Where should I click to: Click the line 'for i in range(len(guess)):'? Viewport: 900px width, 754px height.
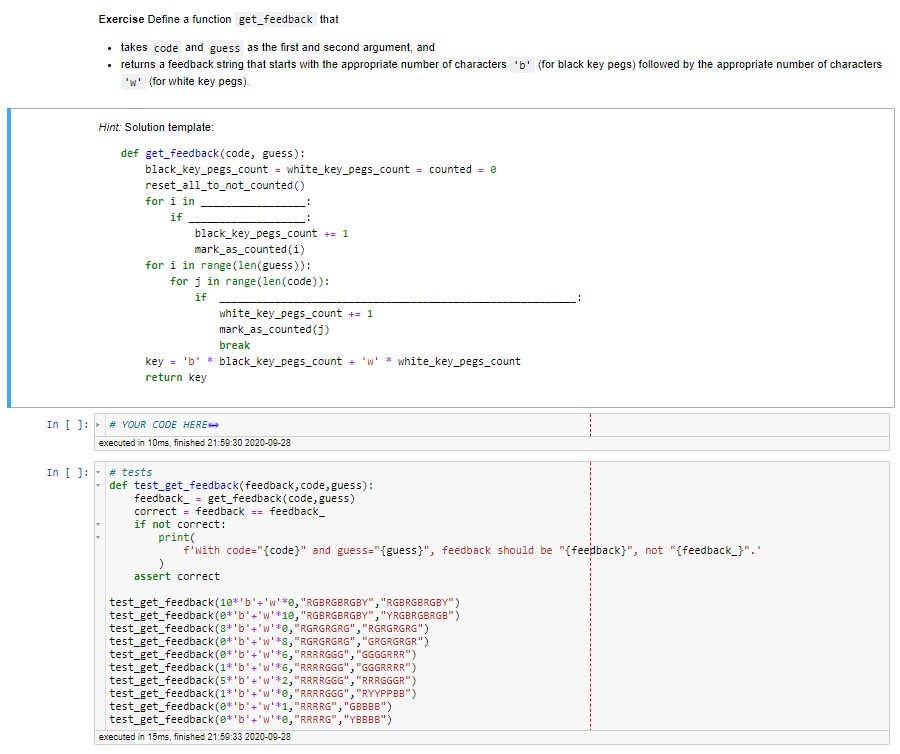point(228,266)
